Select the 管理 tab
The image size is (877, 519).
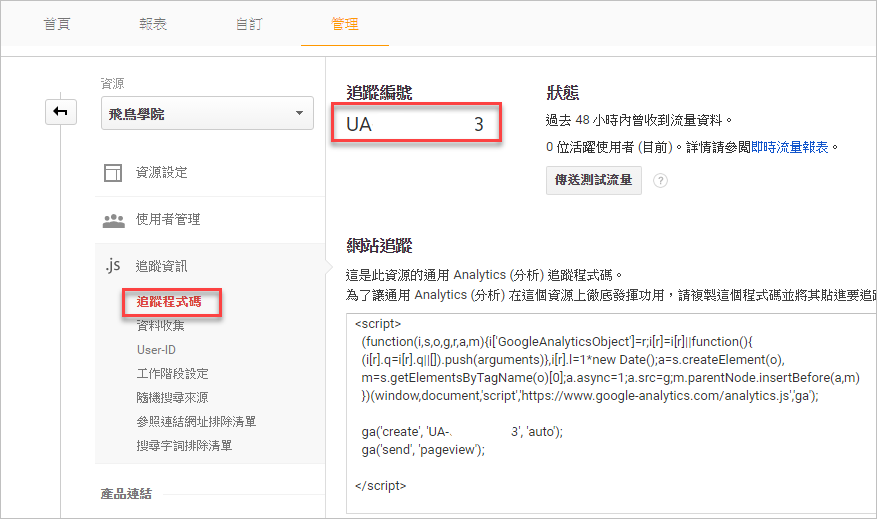[345, 24]
